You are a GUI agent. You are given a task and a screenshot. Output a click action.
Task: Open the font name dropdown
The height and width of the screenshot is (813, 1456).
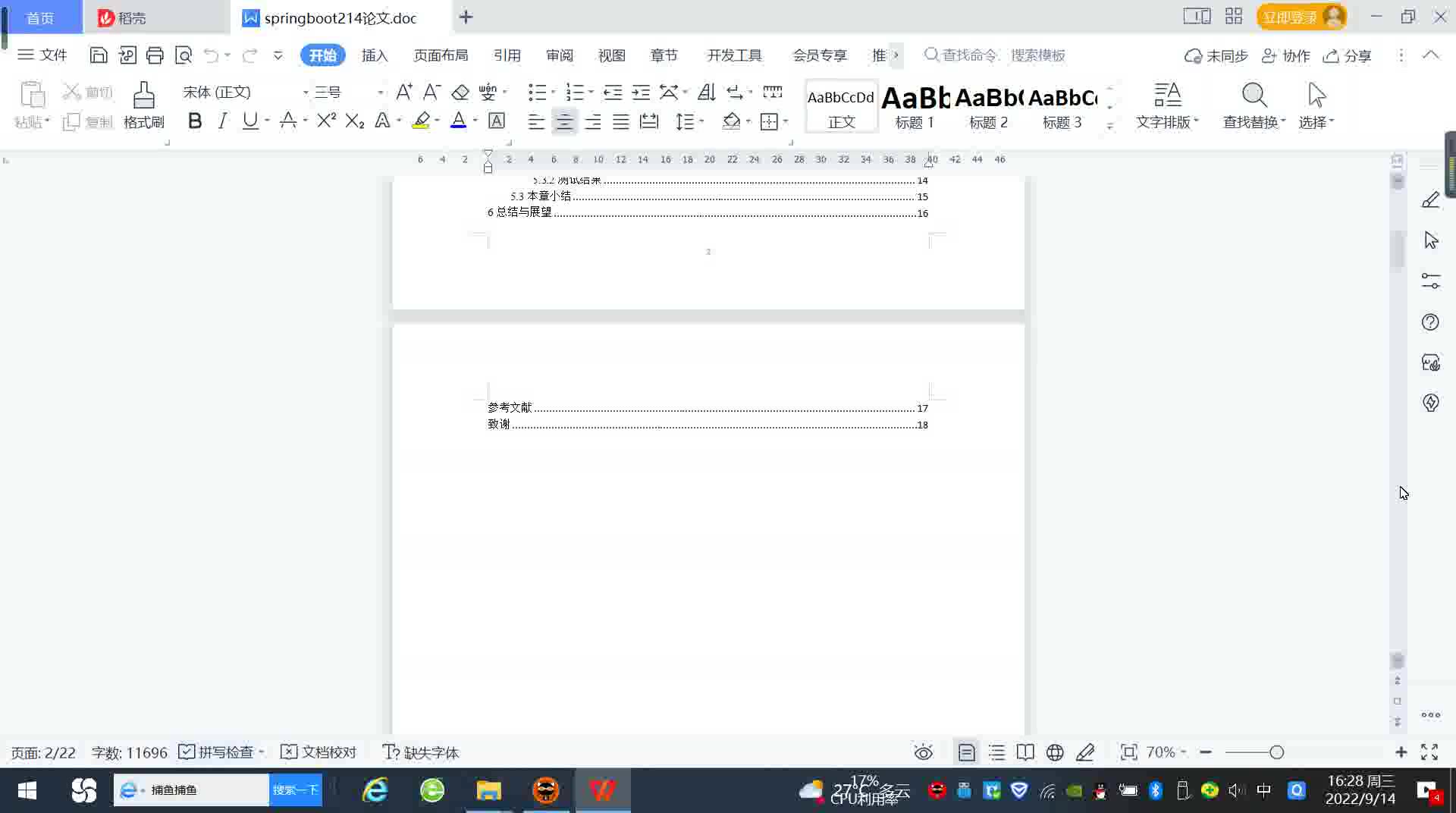(x=306, y=93)
